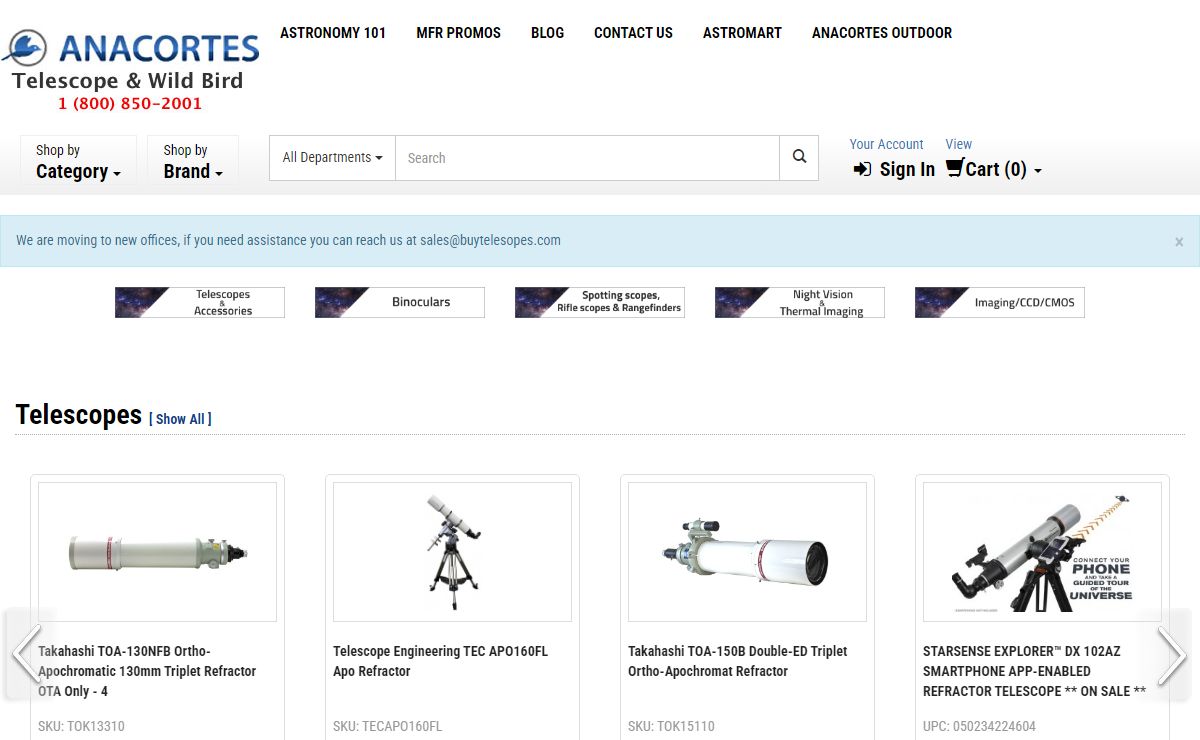Visit the Astromart link

pyautogui.click(x=742, y=33)
